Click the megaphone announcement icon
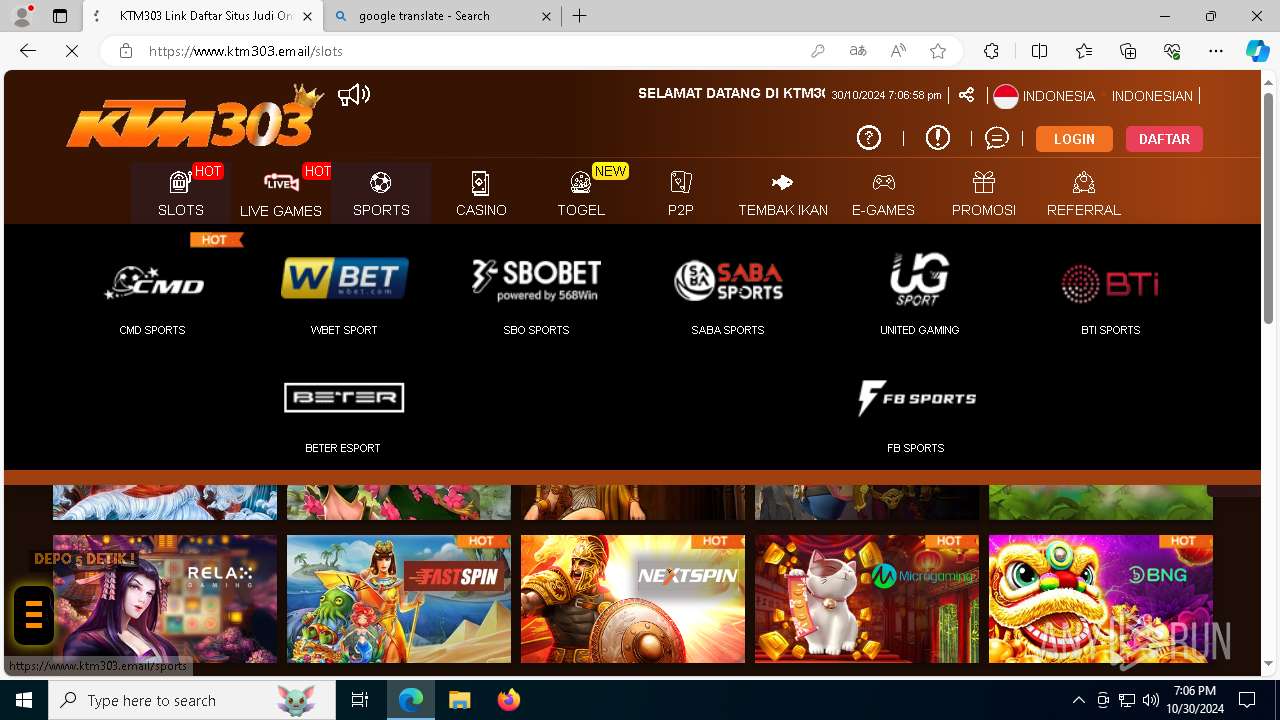Image resolution: width=1280 pixels, height=720 pixels. 354,95
